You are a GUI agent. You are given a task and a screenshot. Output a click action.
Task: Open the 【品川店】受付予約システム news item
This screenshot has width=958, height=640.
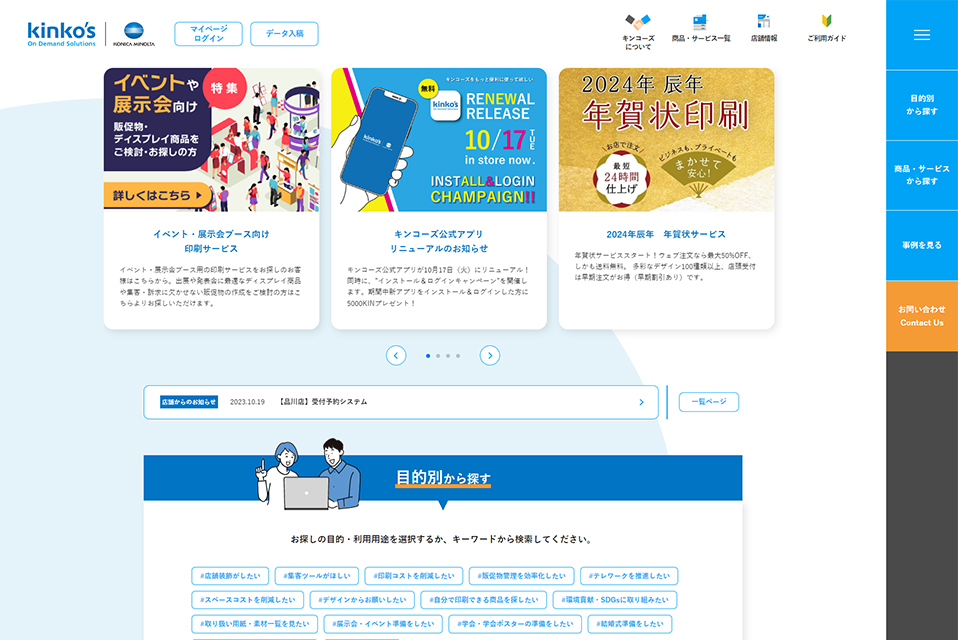pos(323,402)
